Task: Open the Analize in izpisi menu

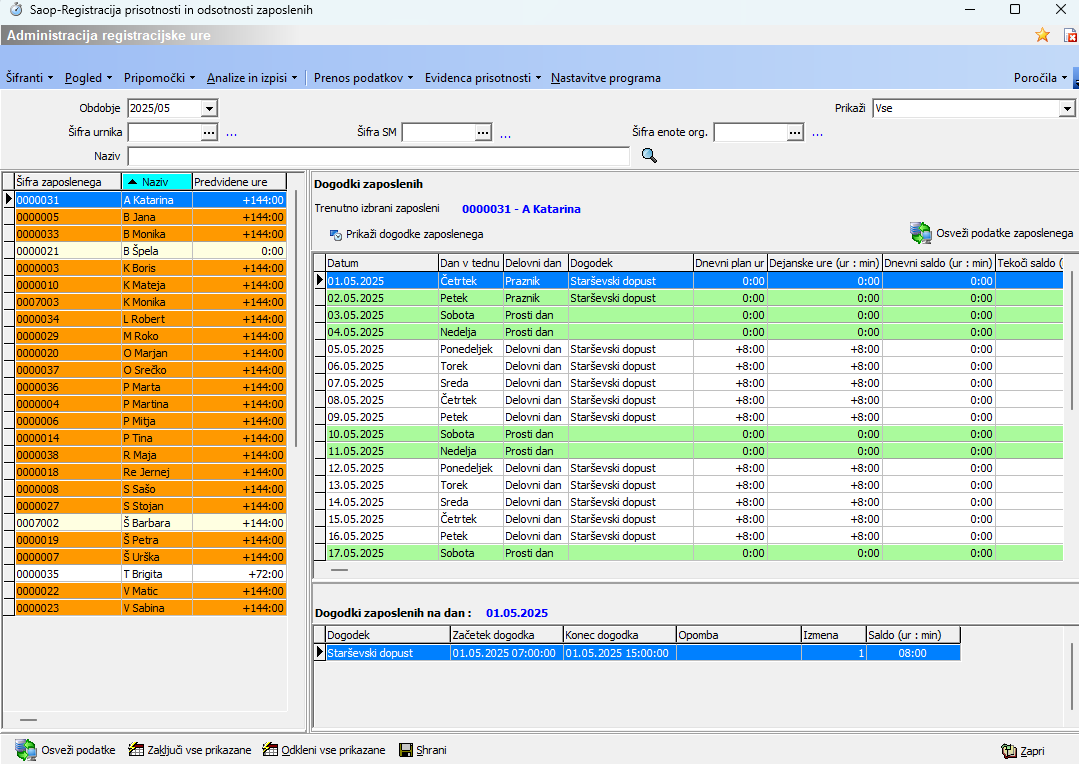Action: 252,78
